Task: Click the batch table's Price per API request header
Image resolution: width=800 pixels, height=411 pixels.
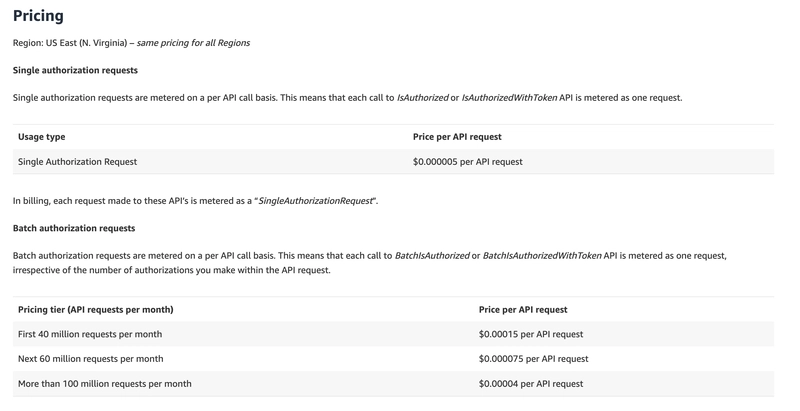Action: click(x=523, y=310)
